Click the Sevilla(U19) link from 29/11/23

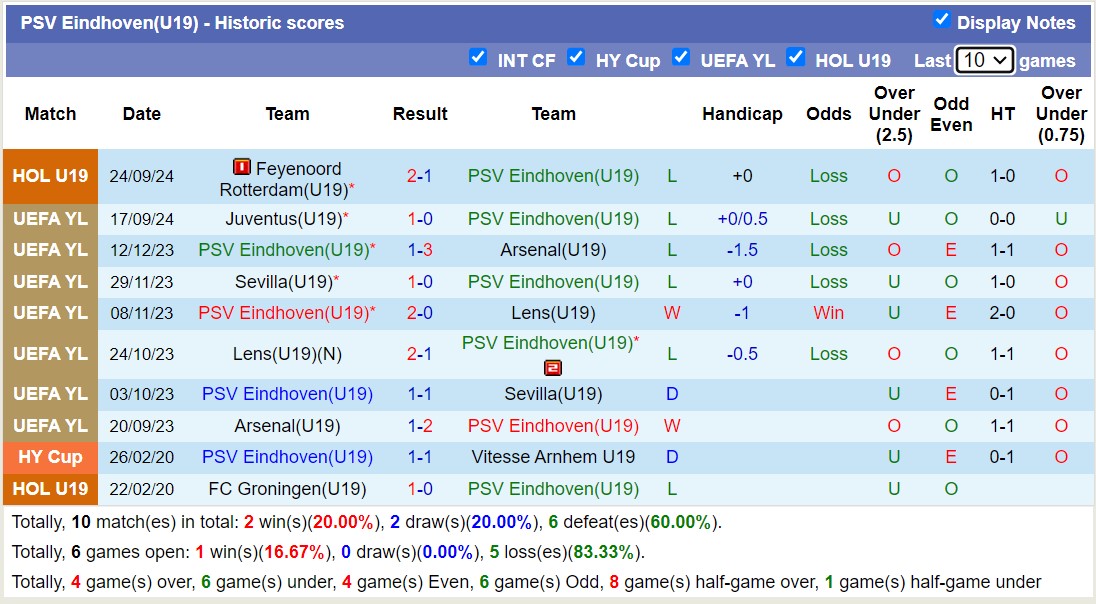point(287,282)
